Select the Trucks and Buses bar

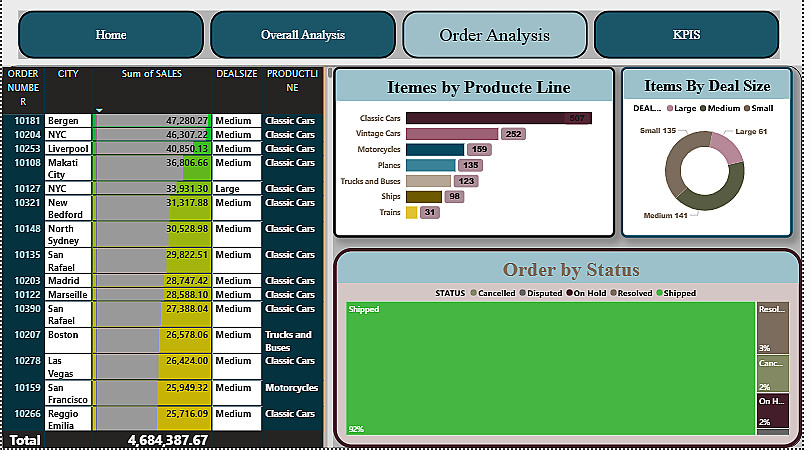pos(428,181)
